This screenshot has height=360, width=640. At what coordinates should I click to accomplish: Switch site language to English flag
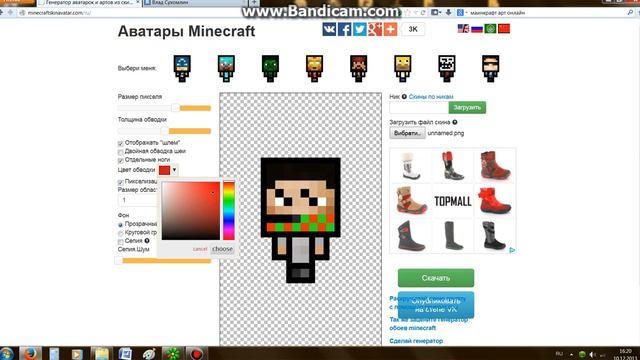[x=463, y=29]
